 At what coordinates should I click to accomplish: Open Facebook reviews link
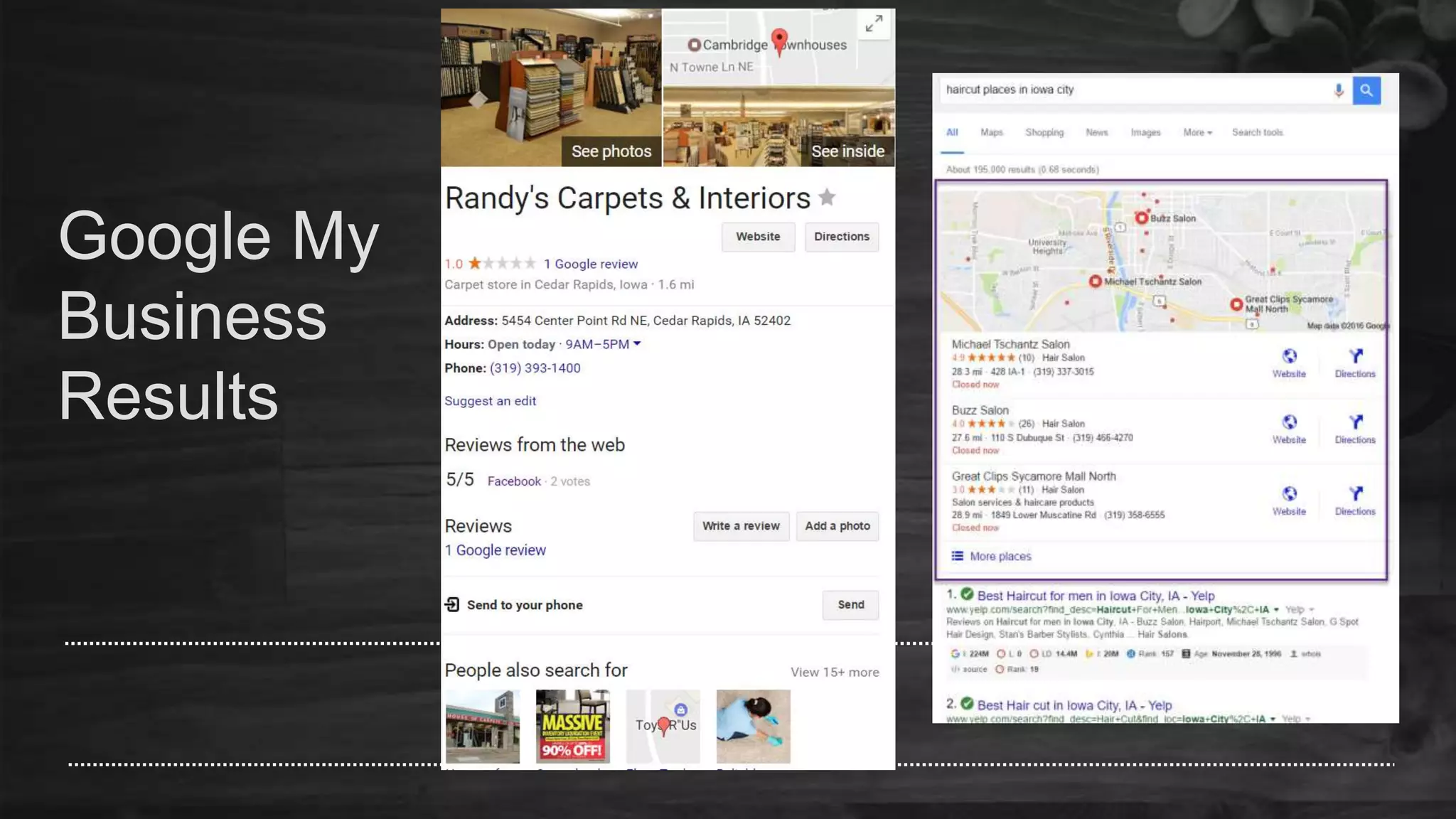coord(514,481)
